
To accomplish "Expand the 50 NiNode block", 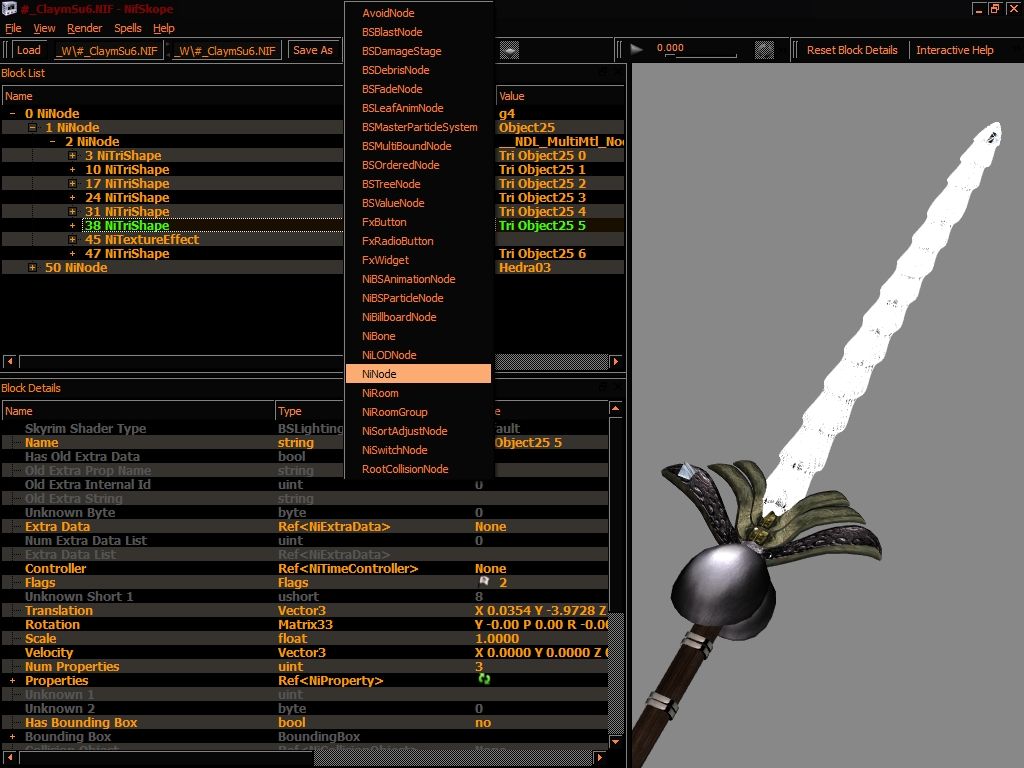I will point(32,268).
